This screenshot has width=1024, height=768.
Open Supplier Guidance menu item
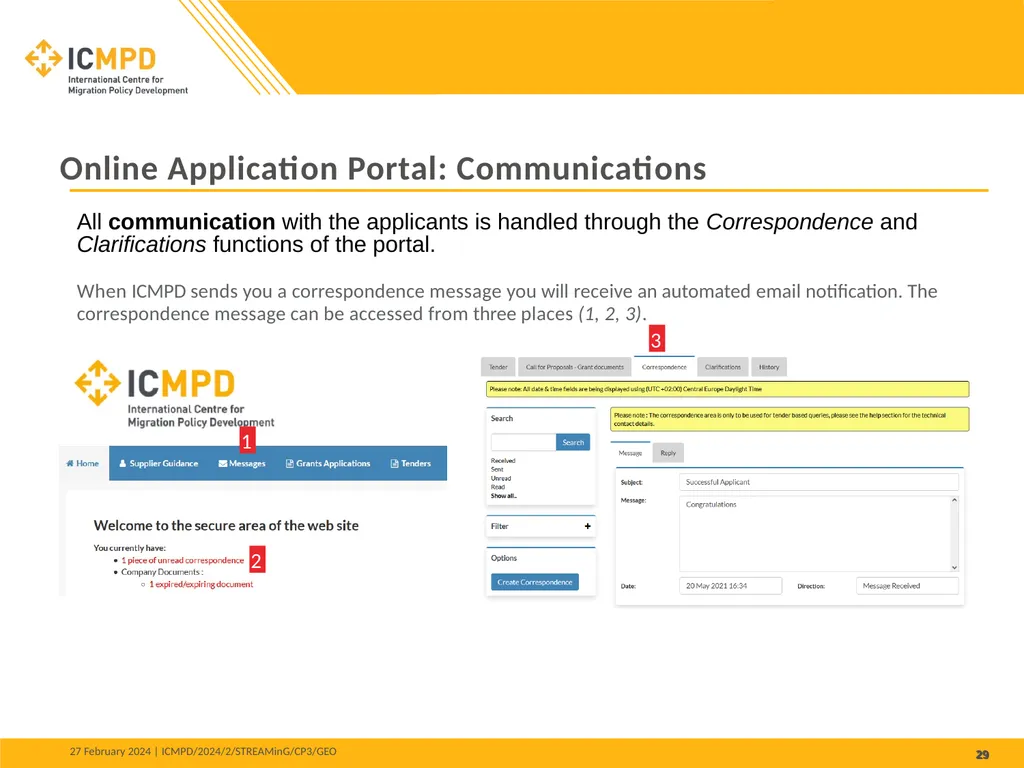159,464
